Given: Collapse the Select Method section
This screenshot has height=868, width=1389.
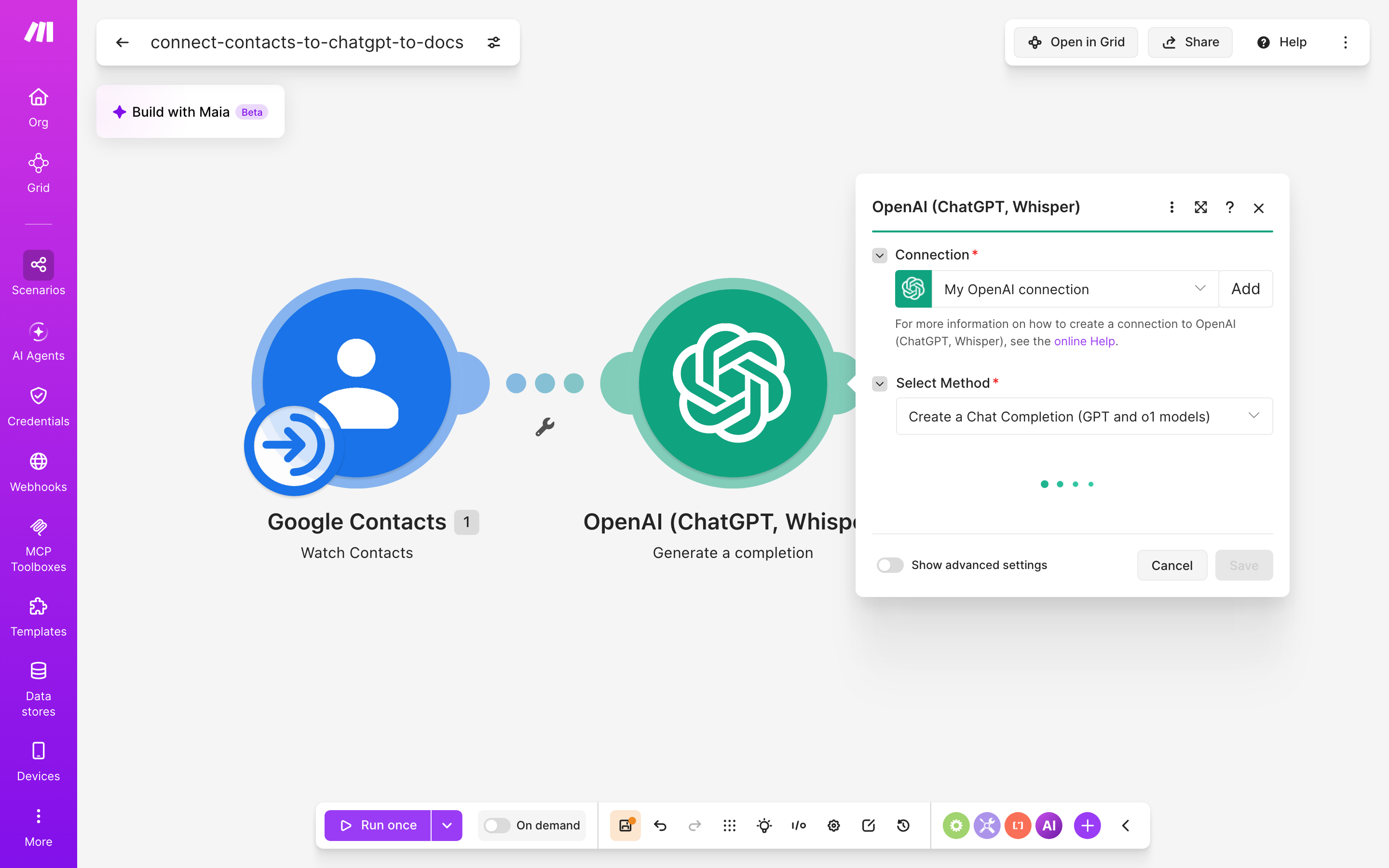Looking at the screenshot, I should tap(879, 383).
